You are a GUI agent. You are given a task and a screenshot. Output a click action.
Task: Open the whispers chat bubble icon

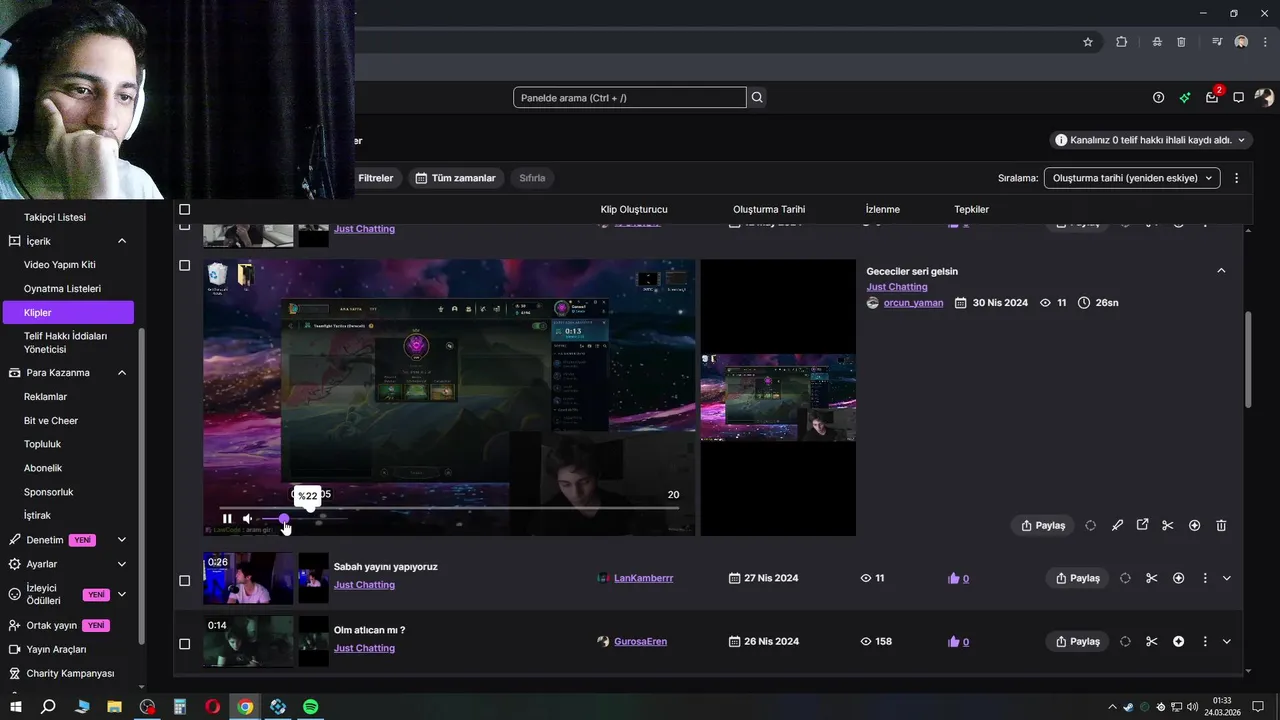[x=1238, y=97]
